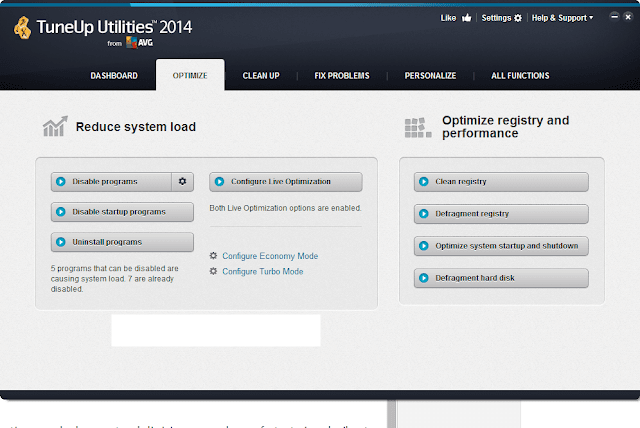Click the Disable programs button label
This screenshot has width=640, height=428.
click(x=105, y=182)
